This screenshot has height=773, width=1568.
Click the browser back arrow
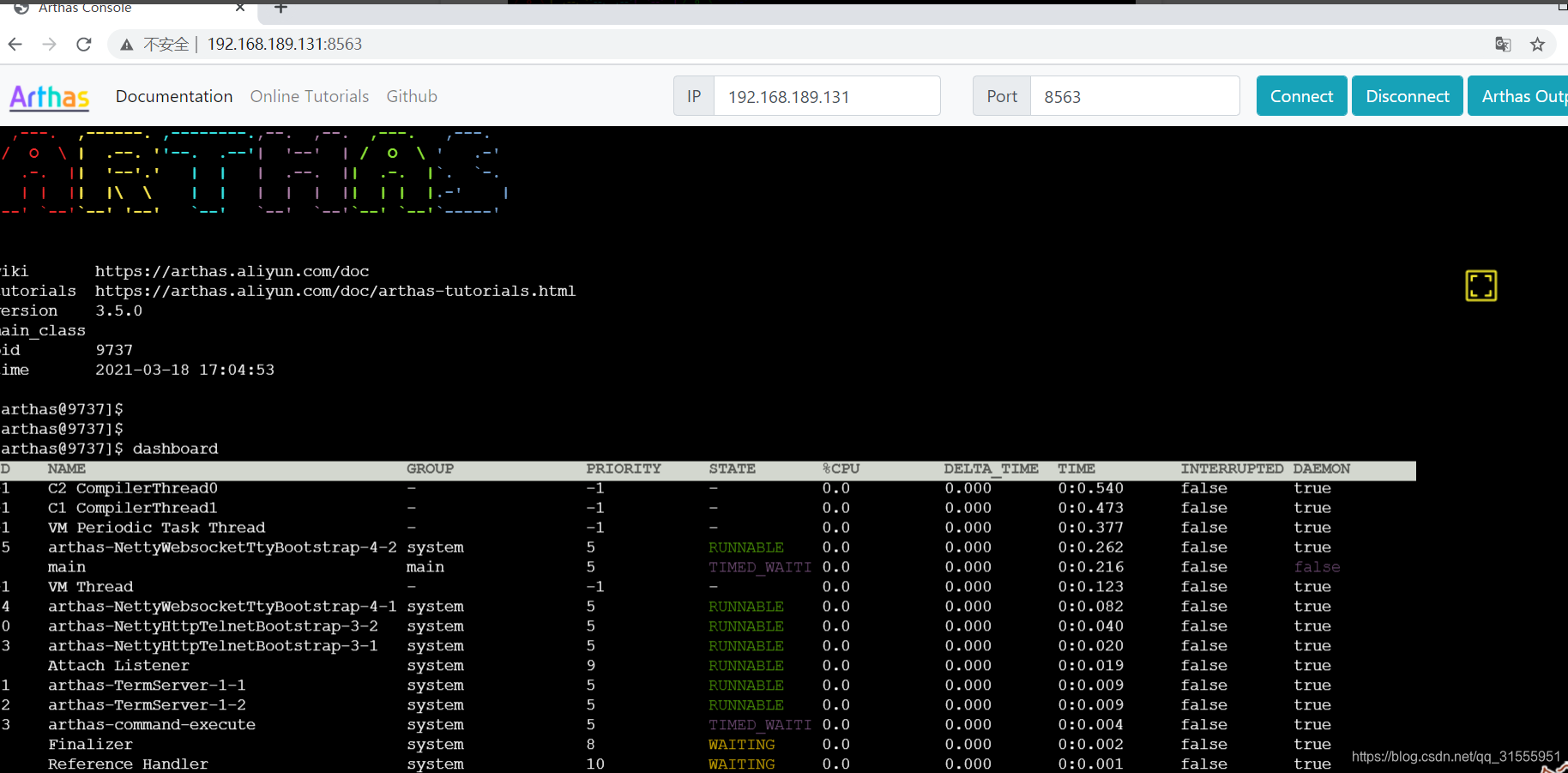[x=15, y=44]
